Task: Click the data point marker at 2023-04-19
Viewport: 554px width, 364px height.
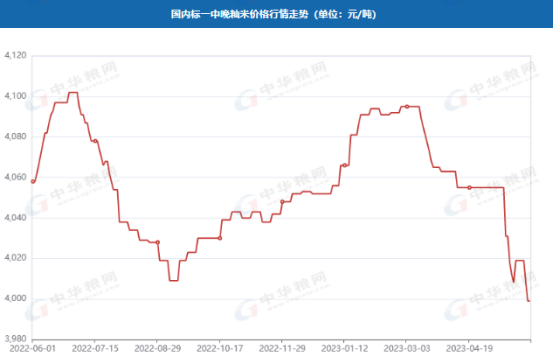Action: point(469,188)
